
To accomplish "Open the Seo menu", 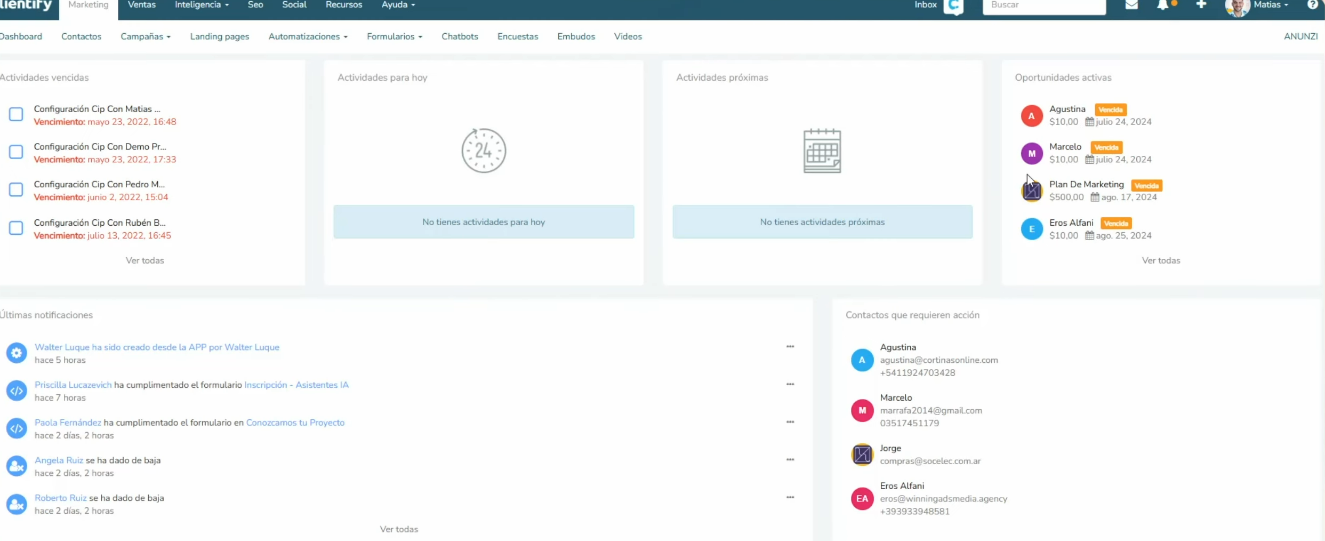I will point(255,5).
